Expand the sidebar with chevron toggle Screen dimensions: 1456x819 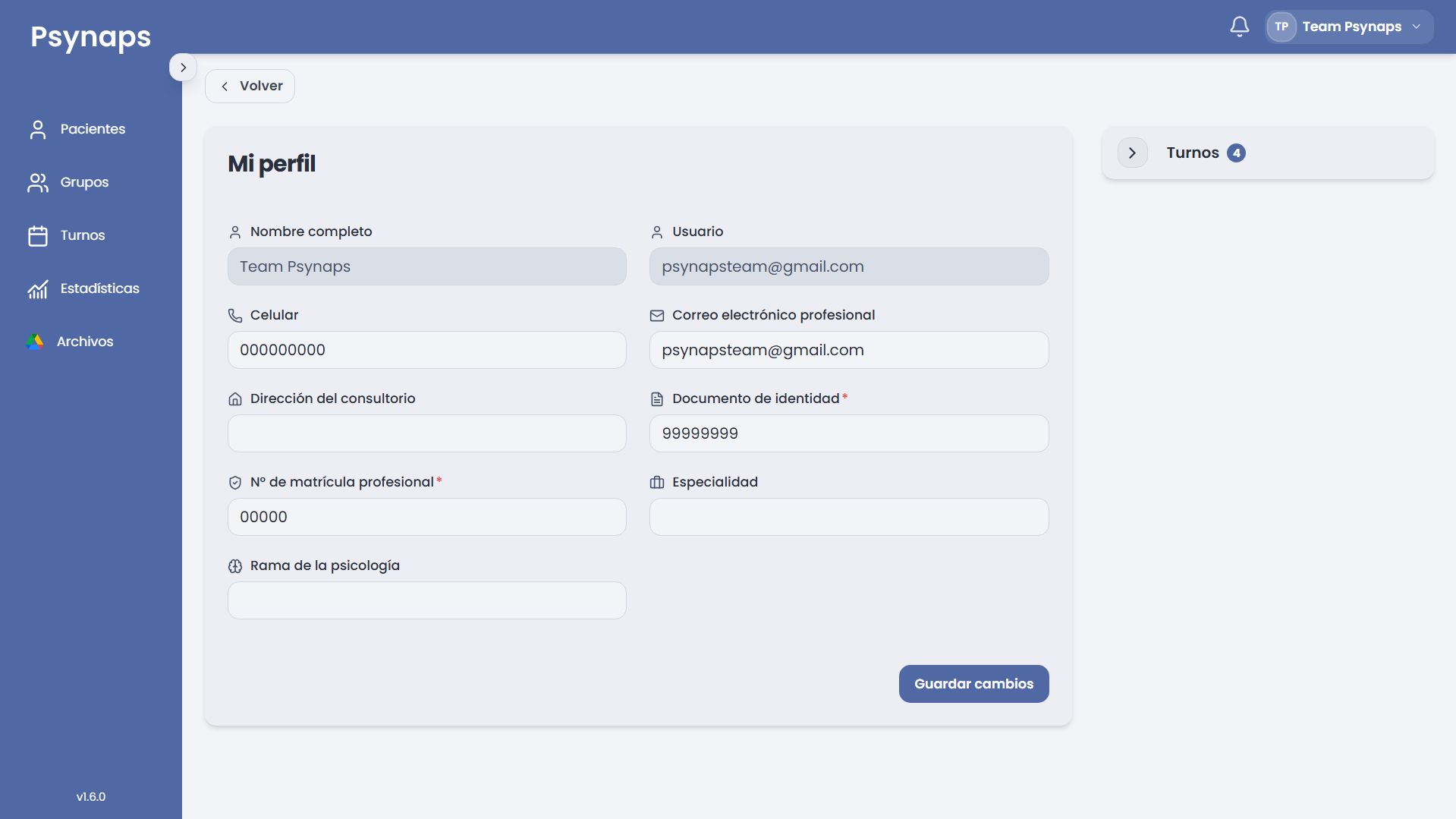[x=183, y=68]
